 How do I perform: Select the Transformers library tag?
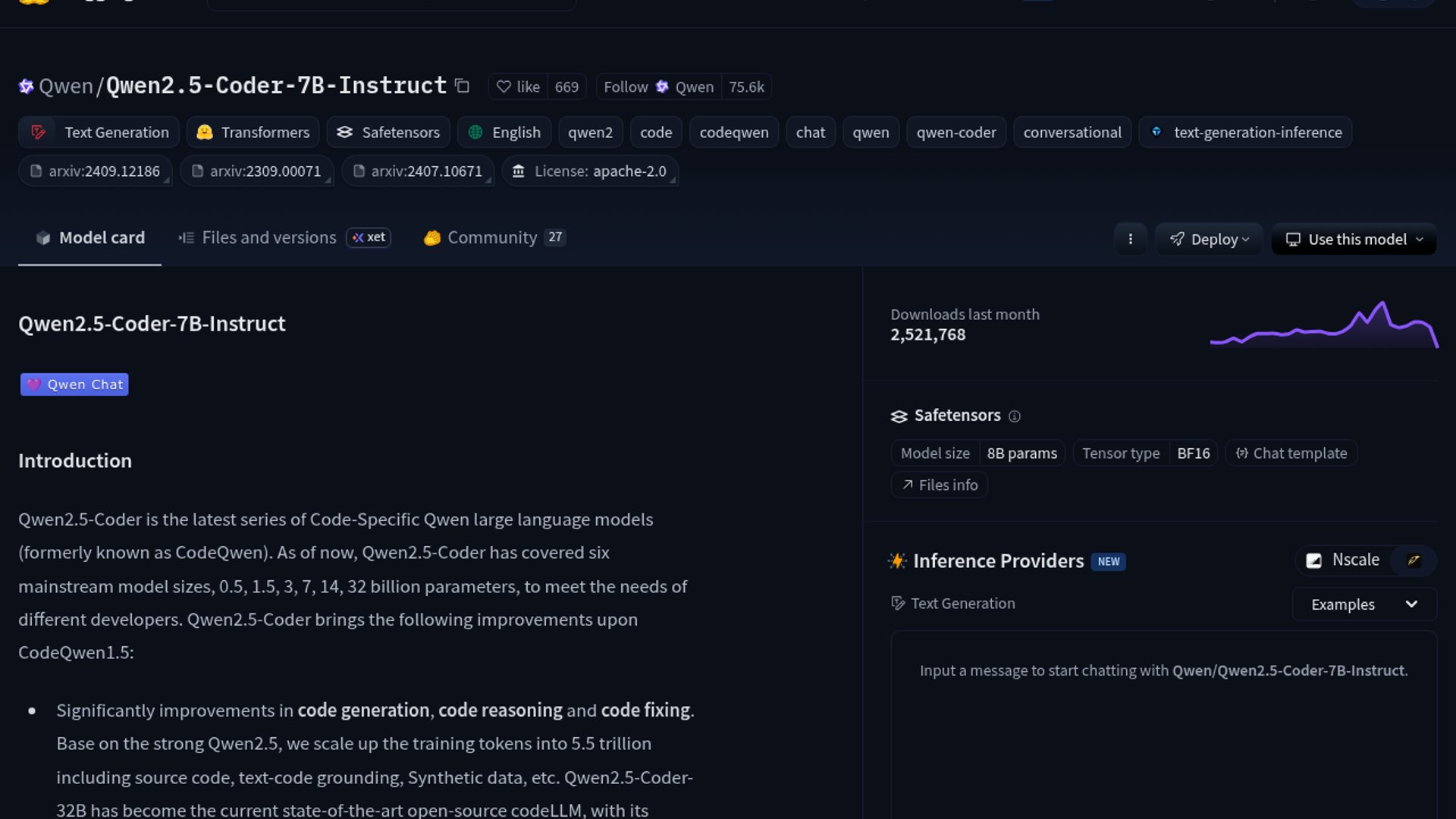[x=253, y=133]
